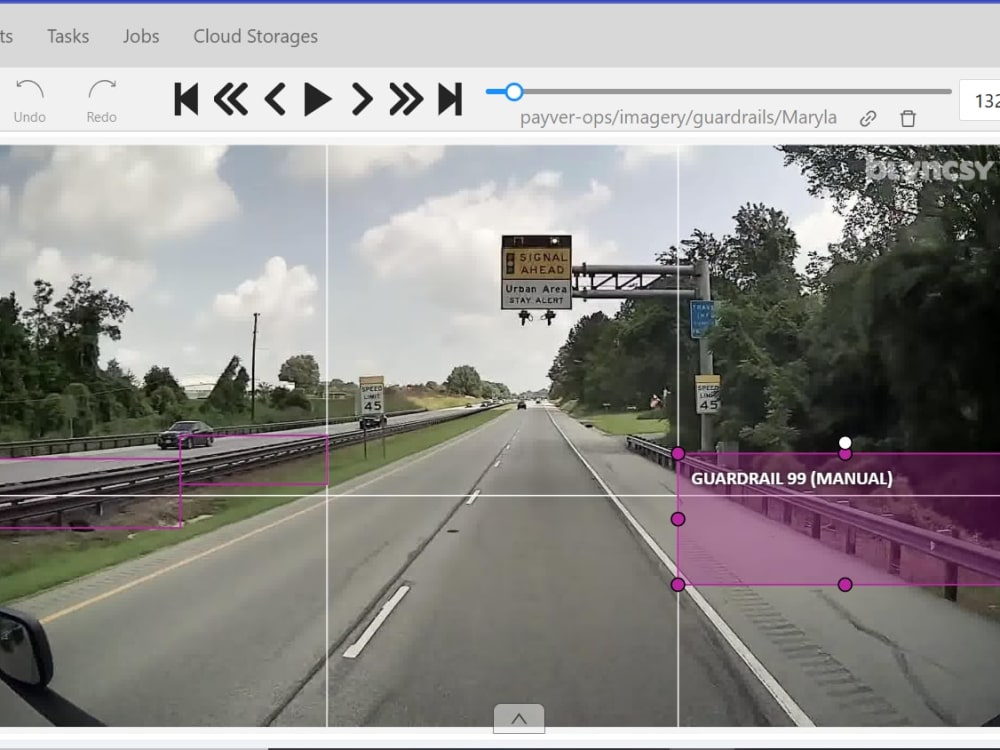
Task: Click the frame number input field
Action: click(980, 100)
